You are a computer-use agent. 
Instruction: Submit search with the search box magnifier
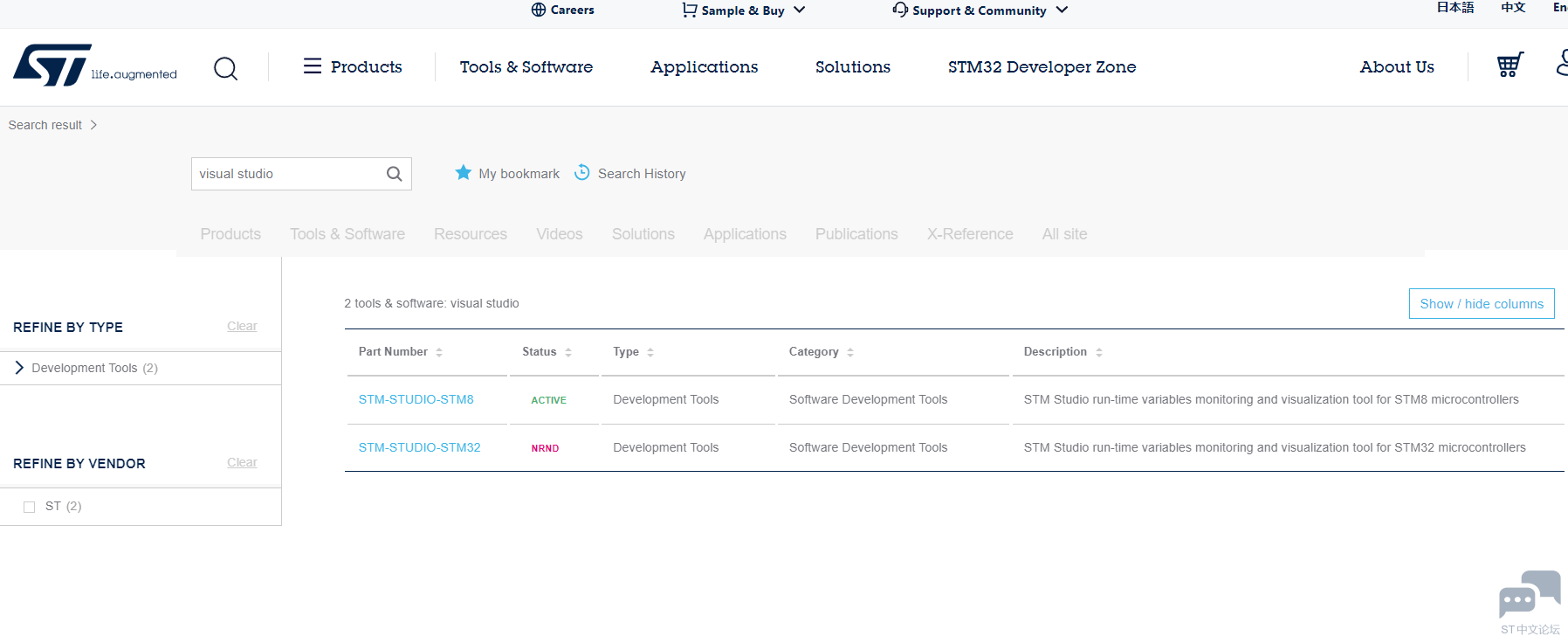pyautogui.click(x=395, y=174)
